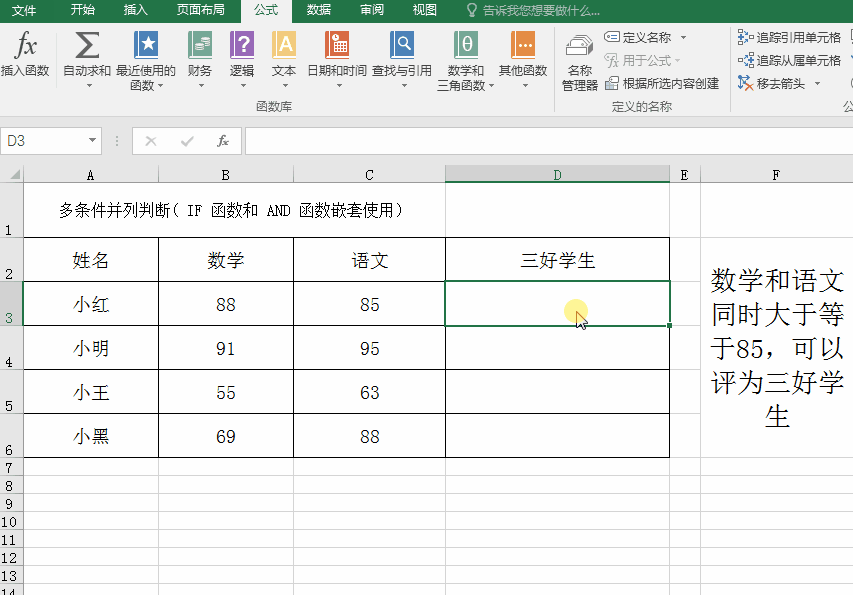Select the Chinese score cell 63
The image size is (853, 595).
click(x=369, y=392)
